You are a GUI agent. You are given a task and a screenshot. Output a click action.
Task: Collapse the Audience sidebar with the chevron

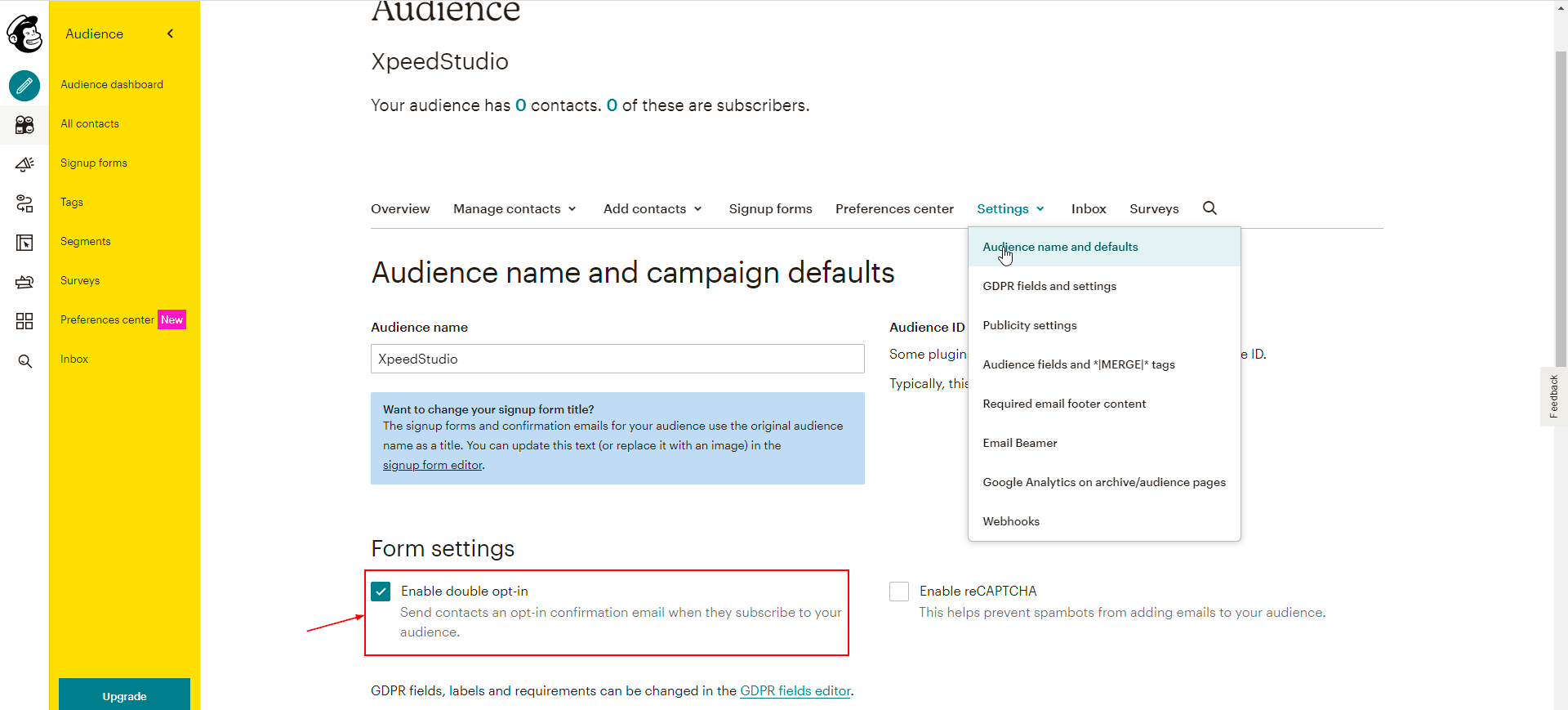tap(170, 33)
